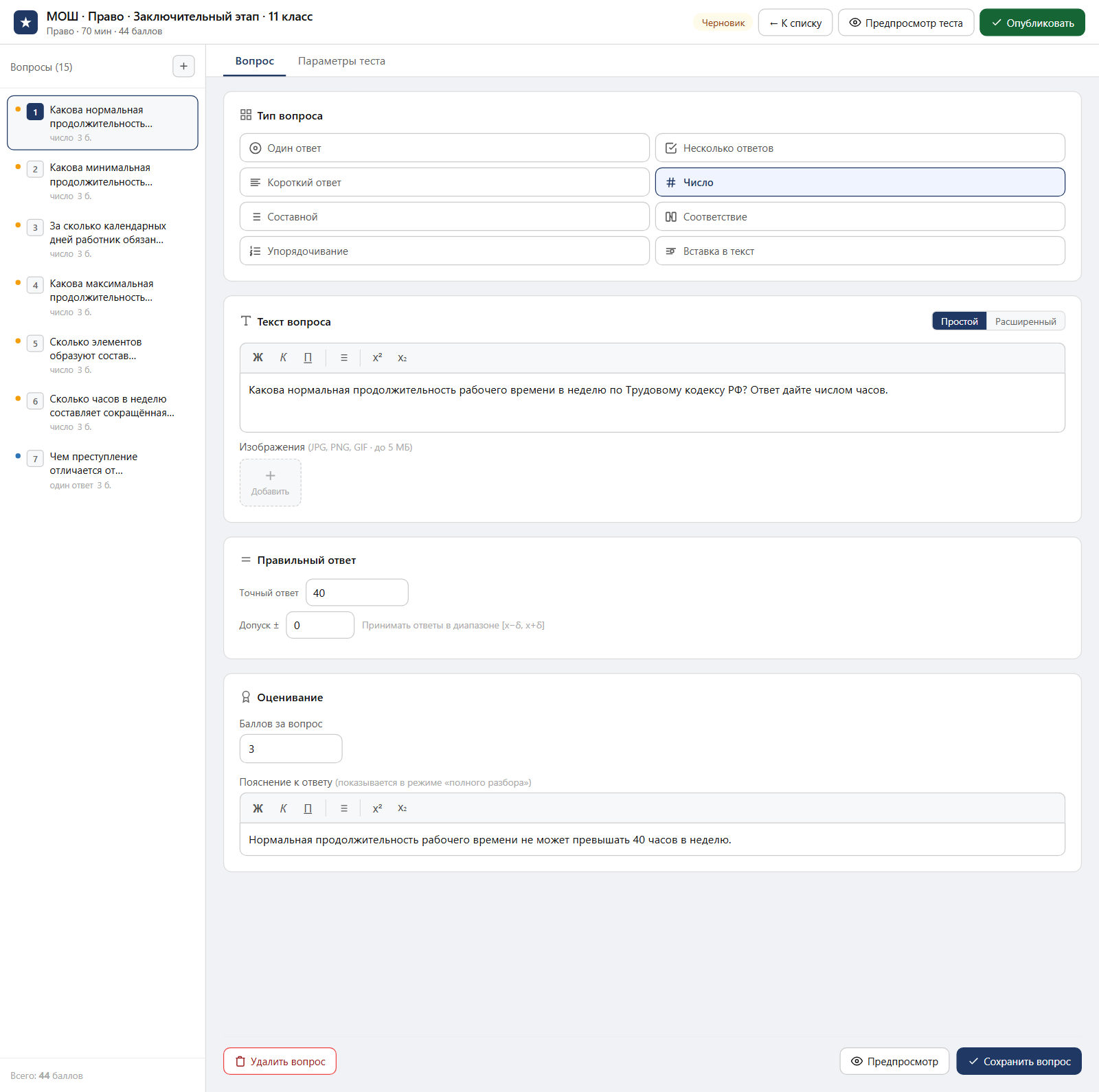The height and width of the screenshot is (1092, 1099).
Task: Focus the 'Баллов за вопрос' field
Action: [x=291, y=749]
